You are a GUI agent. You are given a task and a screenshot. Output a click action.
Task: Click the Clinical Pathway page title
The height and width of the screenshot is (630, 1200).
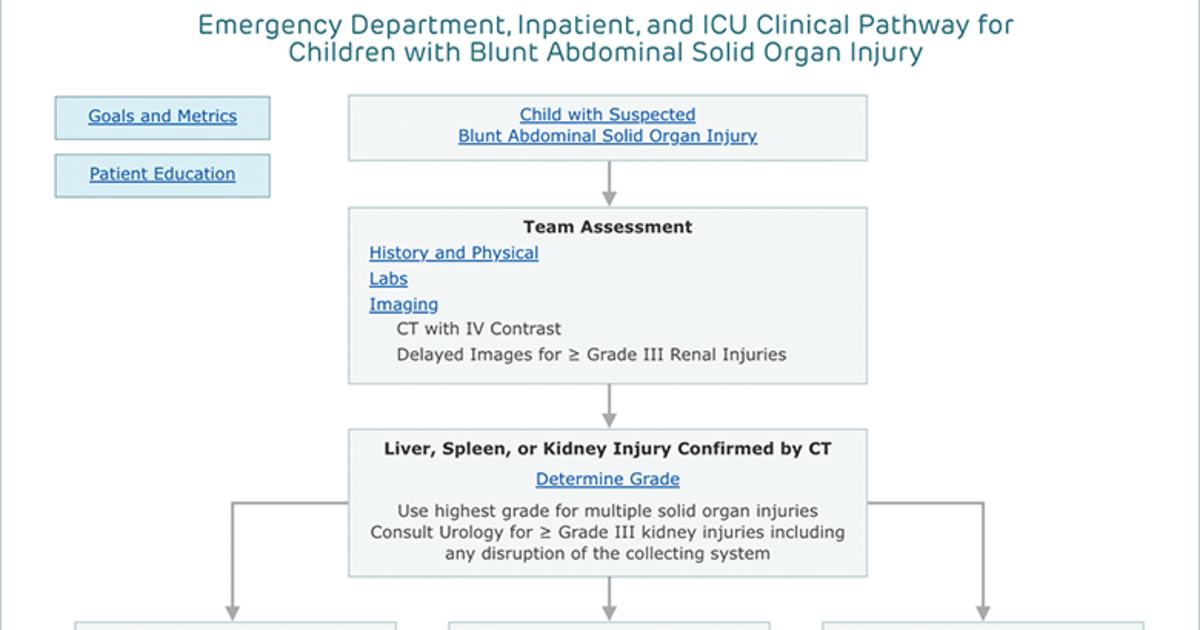point(606,38)
